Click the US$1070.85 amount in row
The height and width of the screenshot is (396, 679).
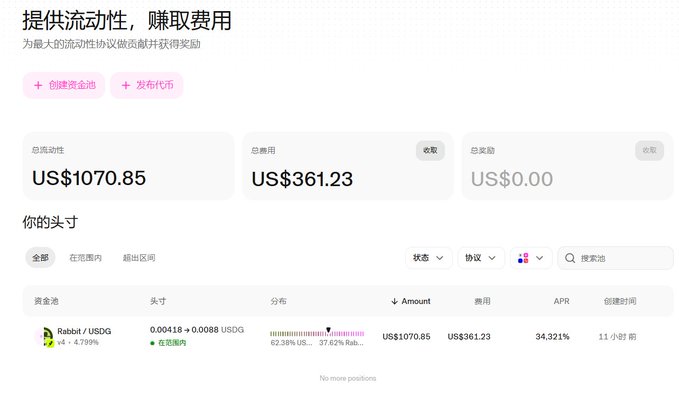[x=406, y=337]
